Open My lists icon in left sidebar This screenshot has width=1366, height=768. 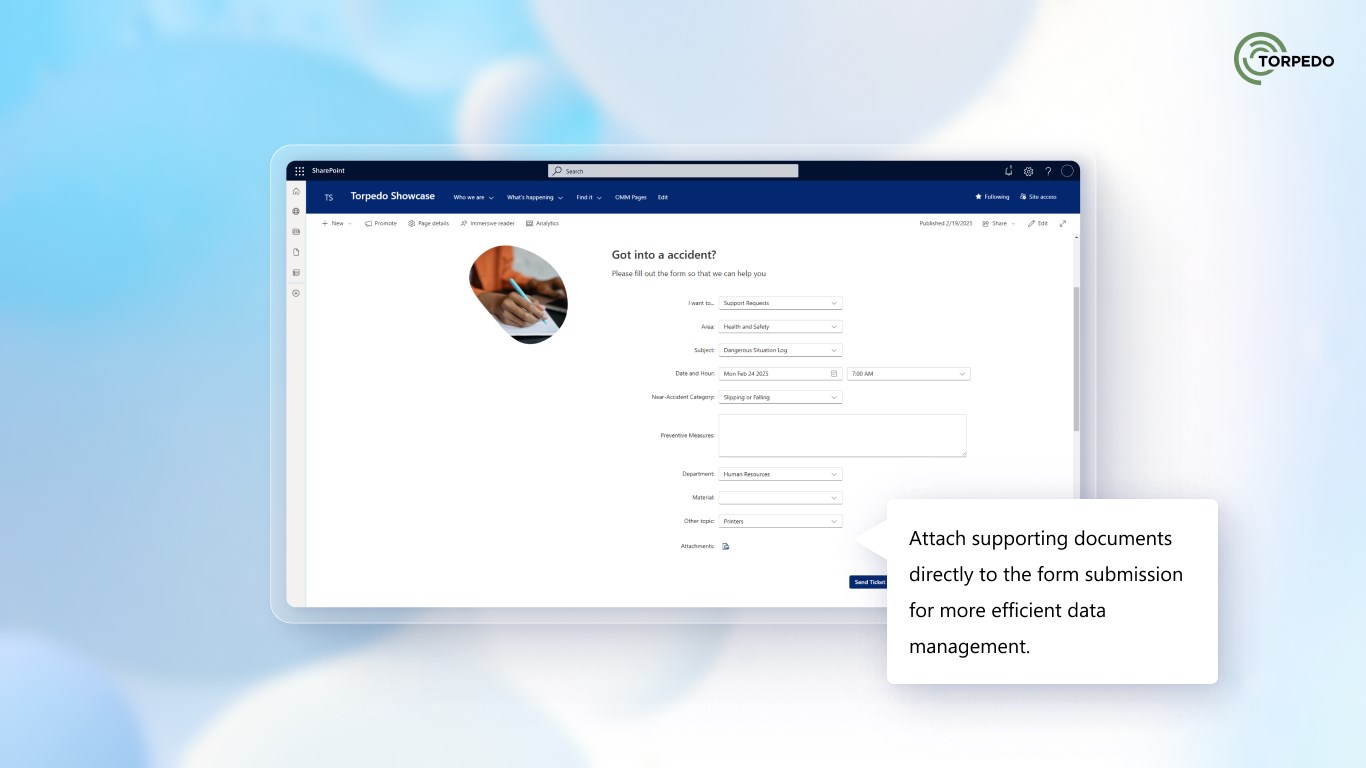click(296, 272)
